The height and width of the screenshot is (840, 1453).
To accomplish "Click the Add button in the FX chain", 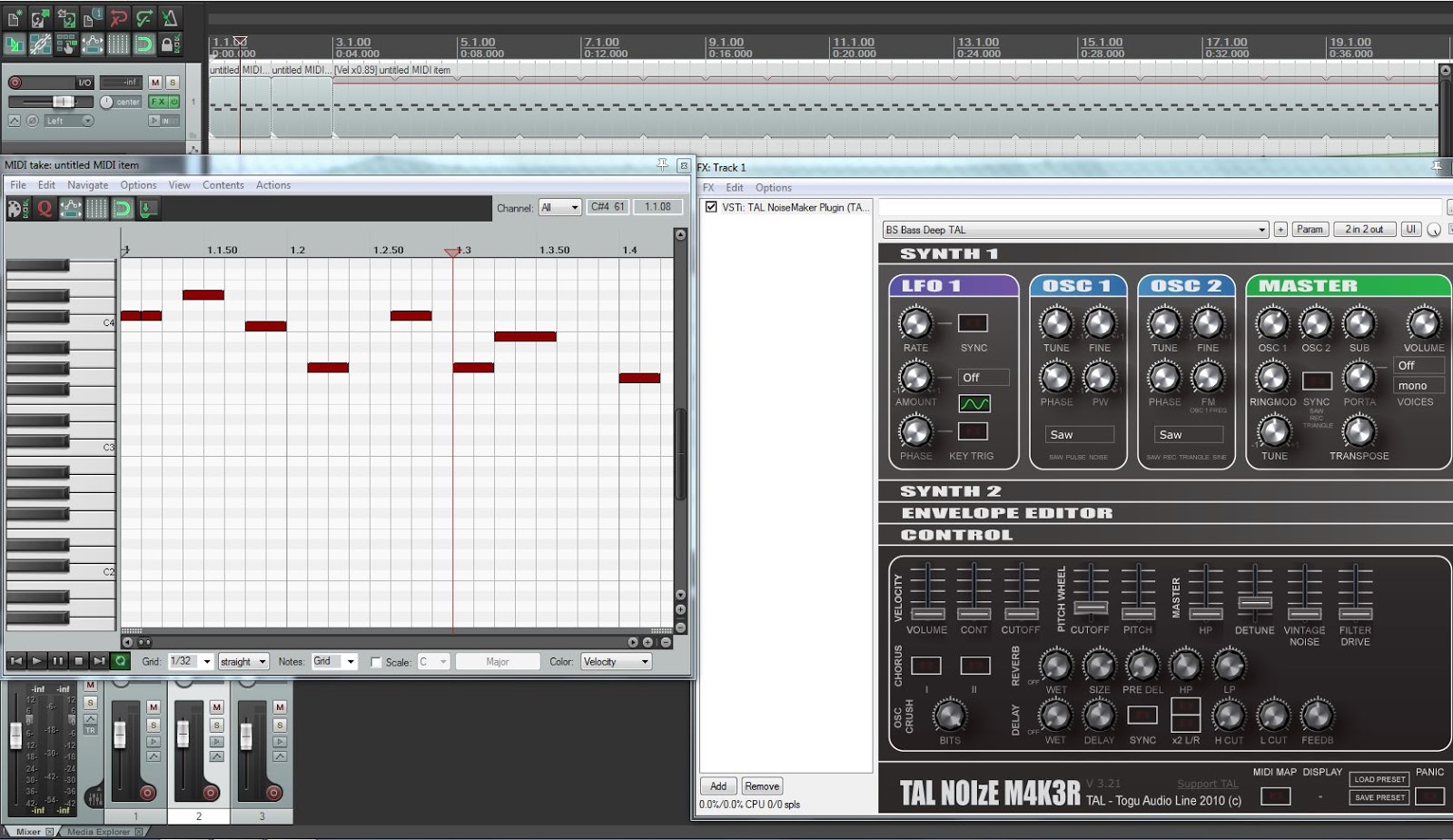I will [717, 786].
